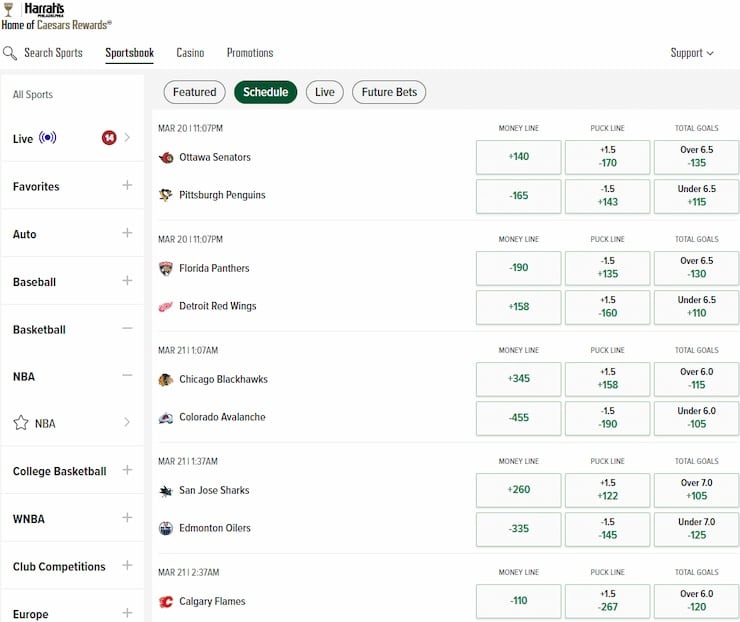Image resolution: width=740 pixels, height=622 pixels.
Task: Open the Casino tab
Action: (190, 53)
